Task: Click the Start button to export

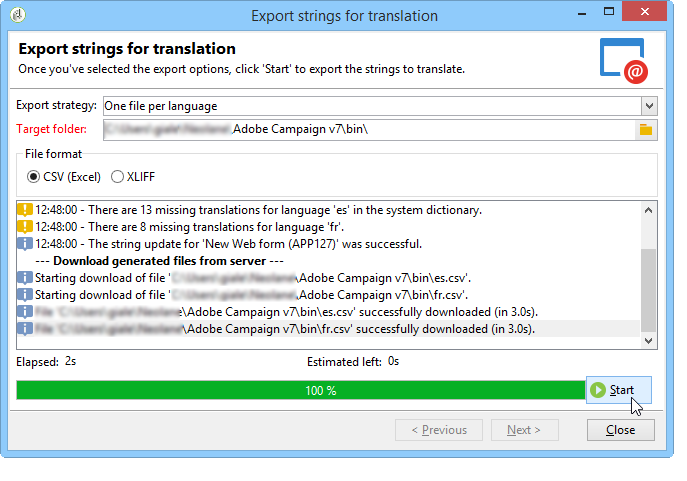Action: (619, 390)
